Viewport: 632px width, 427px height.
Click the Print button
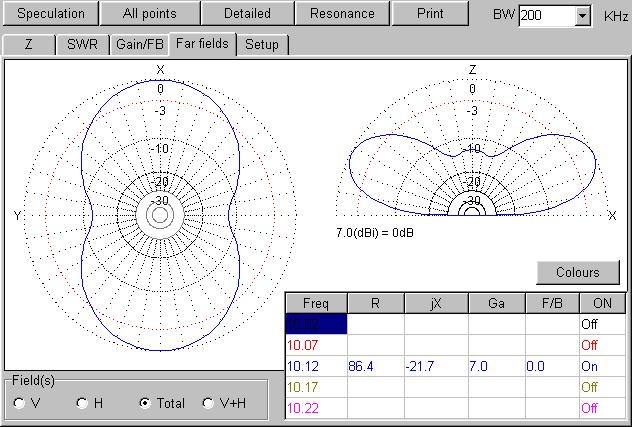pyautogui.click(x=430, y=14)
